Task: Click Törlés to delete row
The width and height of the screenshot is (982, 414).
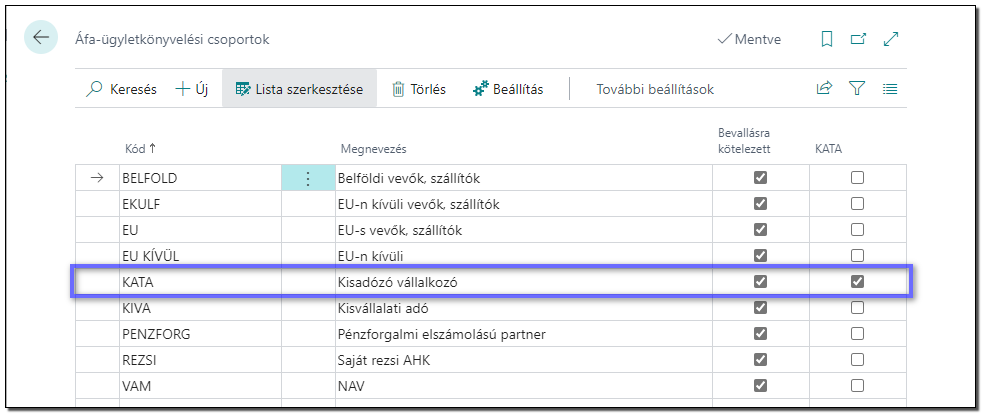Action: click(x=418, y=89)
